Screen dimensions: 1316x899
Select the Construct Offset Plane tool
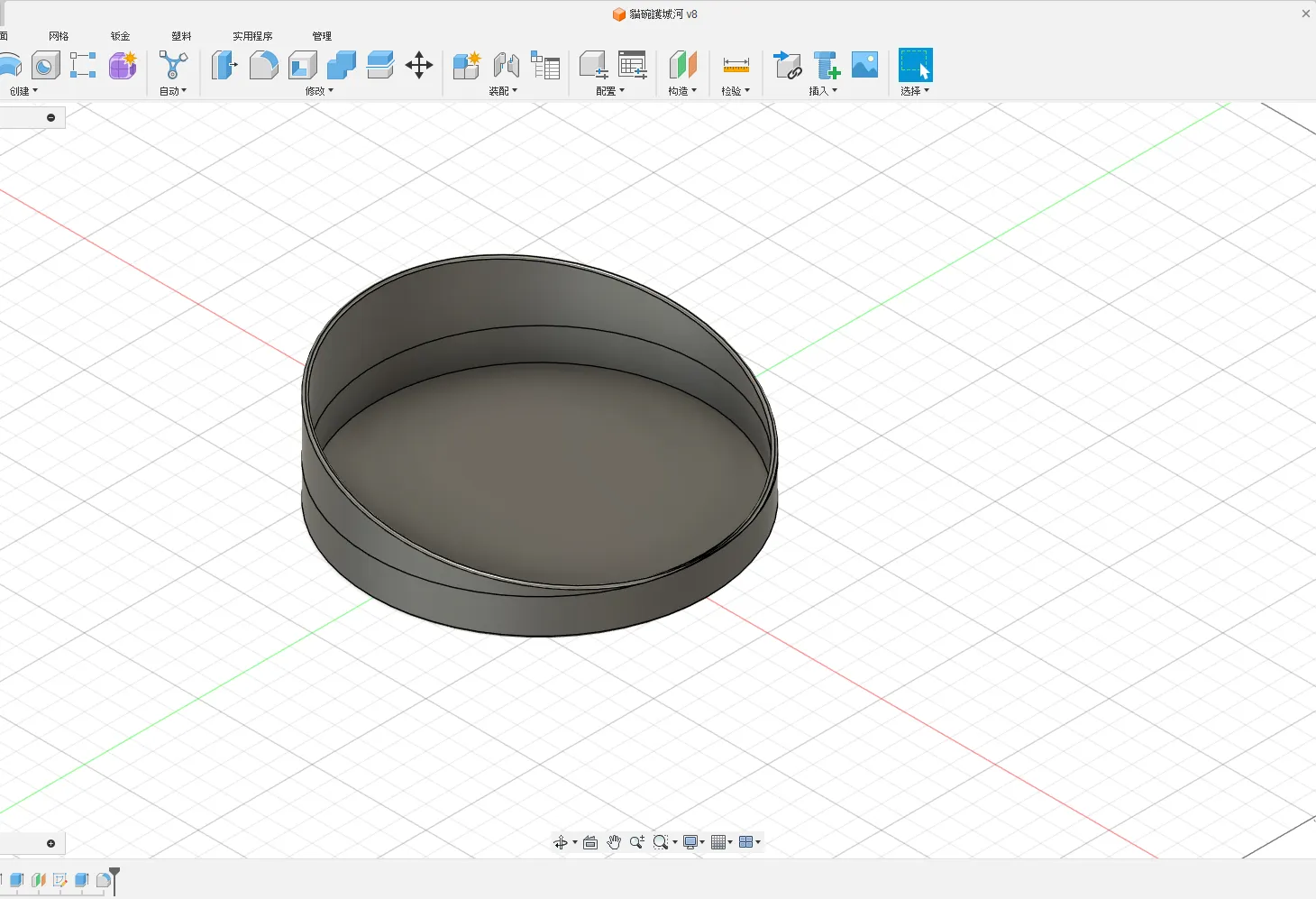click(x=683, y=65)
